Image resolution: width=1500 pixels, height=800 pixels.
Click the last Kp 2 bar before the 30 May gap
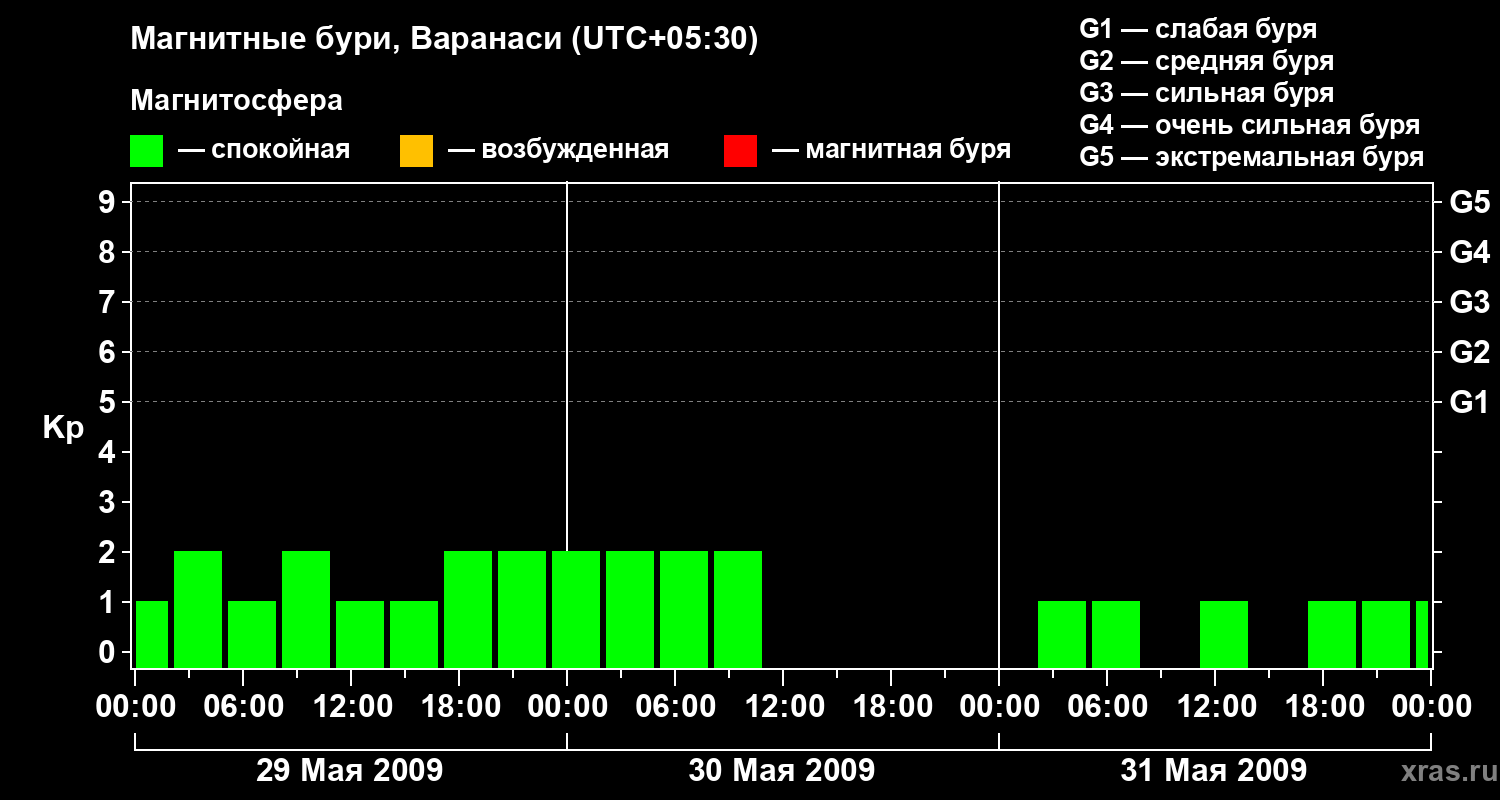[x=738, y=609]
